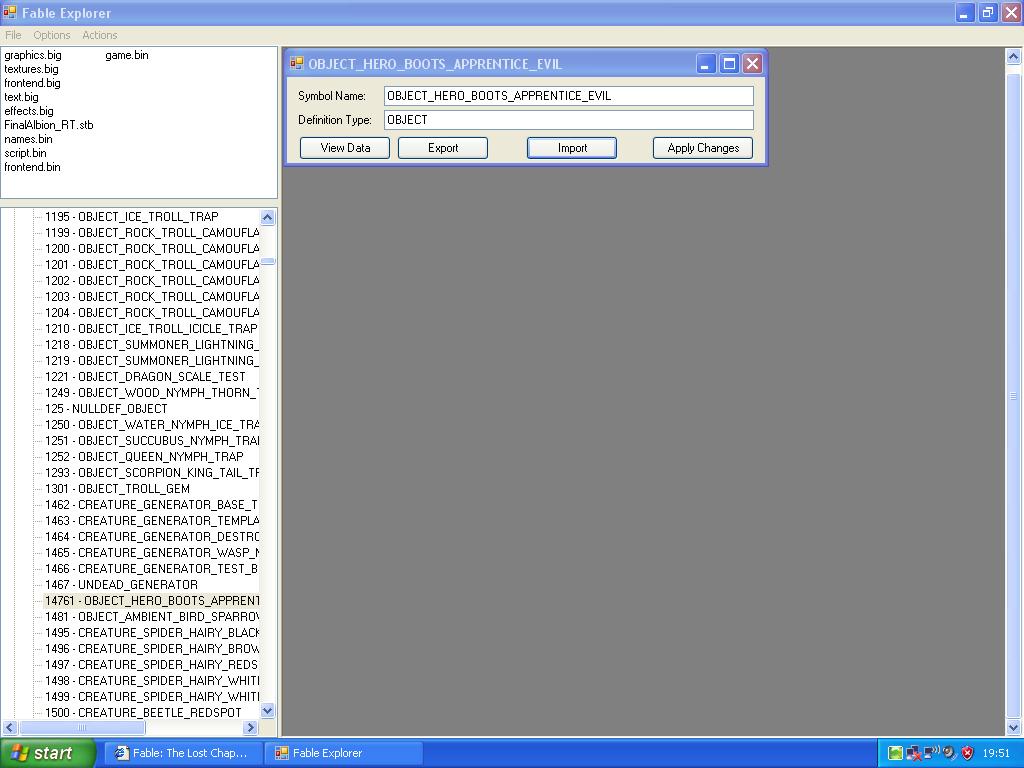Select 125 - NULLDEF_OBJECT in the list
Viewport: 1024px width, 768px height.
pyautogui.click(x=106, y=409)
